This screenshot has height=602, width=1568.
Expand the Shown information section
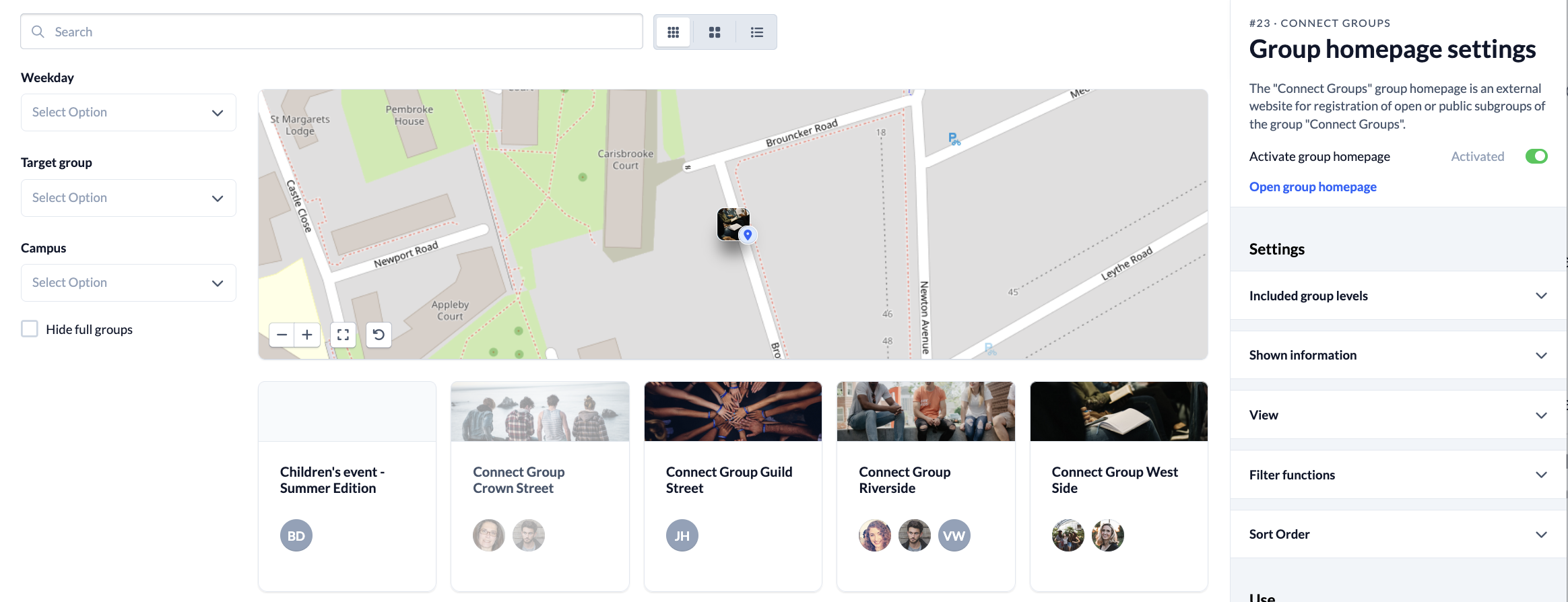(1398, 355)
